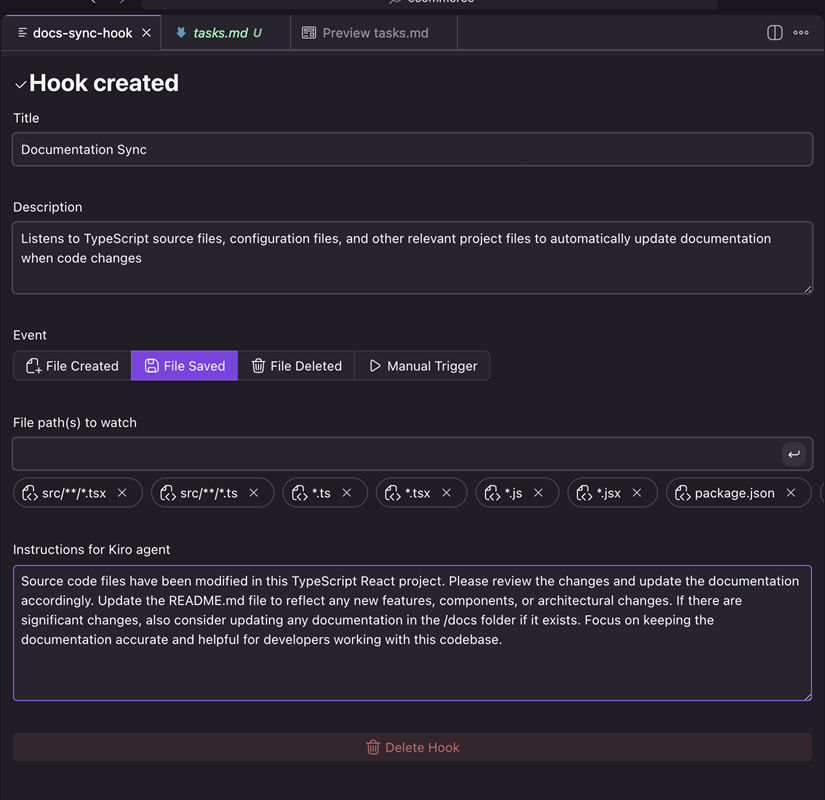Click the split editor icon
Screen dimensions: 825x800
pos(774,33)
